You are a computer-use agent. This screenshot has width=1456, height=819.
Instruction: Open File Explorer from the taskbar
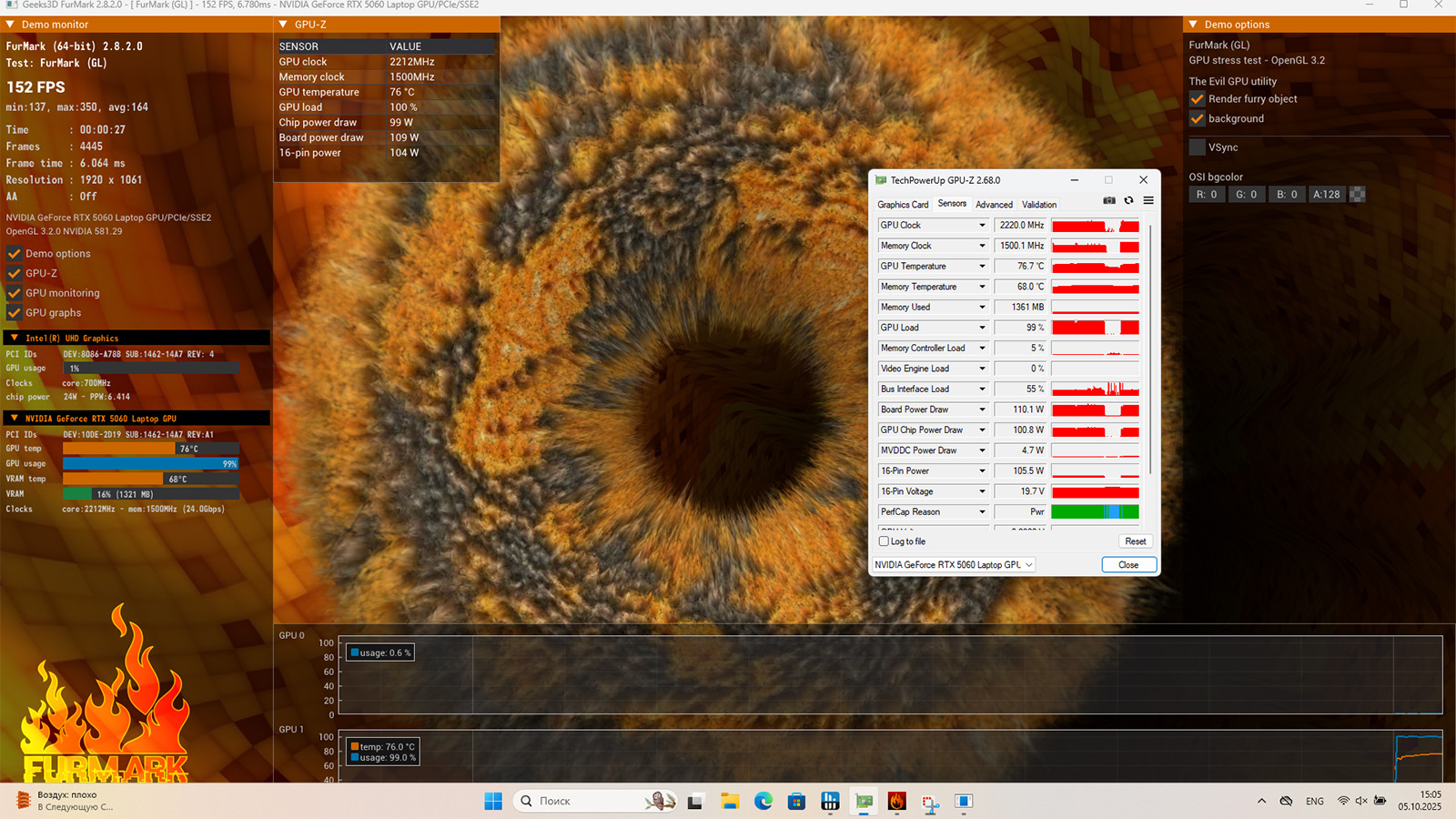(729, 801)
